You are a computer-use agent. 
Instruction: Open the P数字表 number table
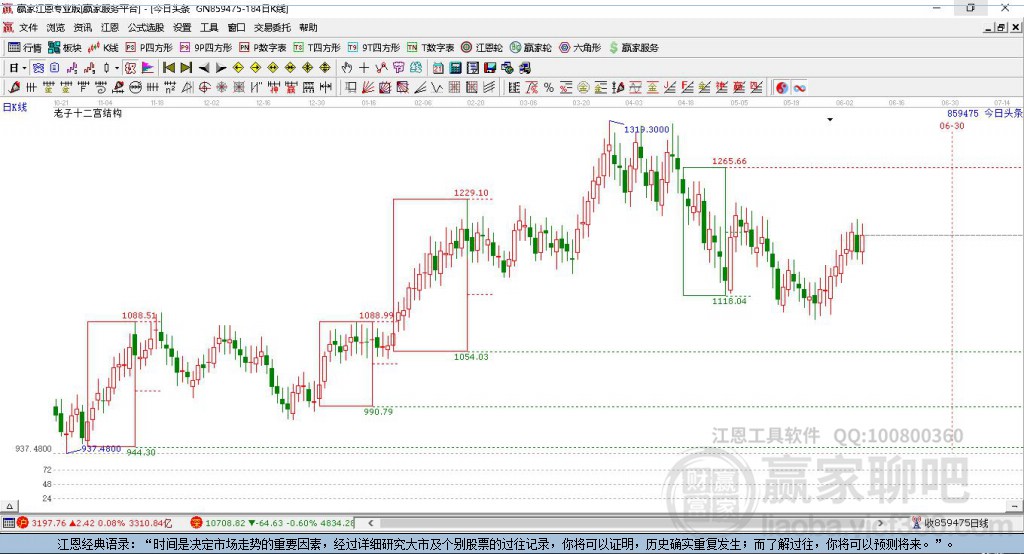click(263, 48)
